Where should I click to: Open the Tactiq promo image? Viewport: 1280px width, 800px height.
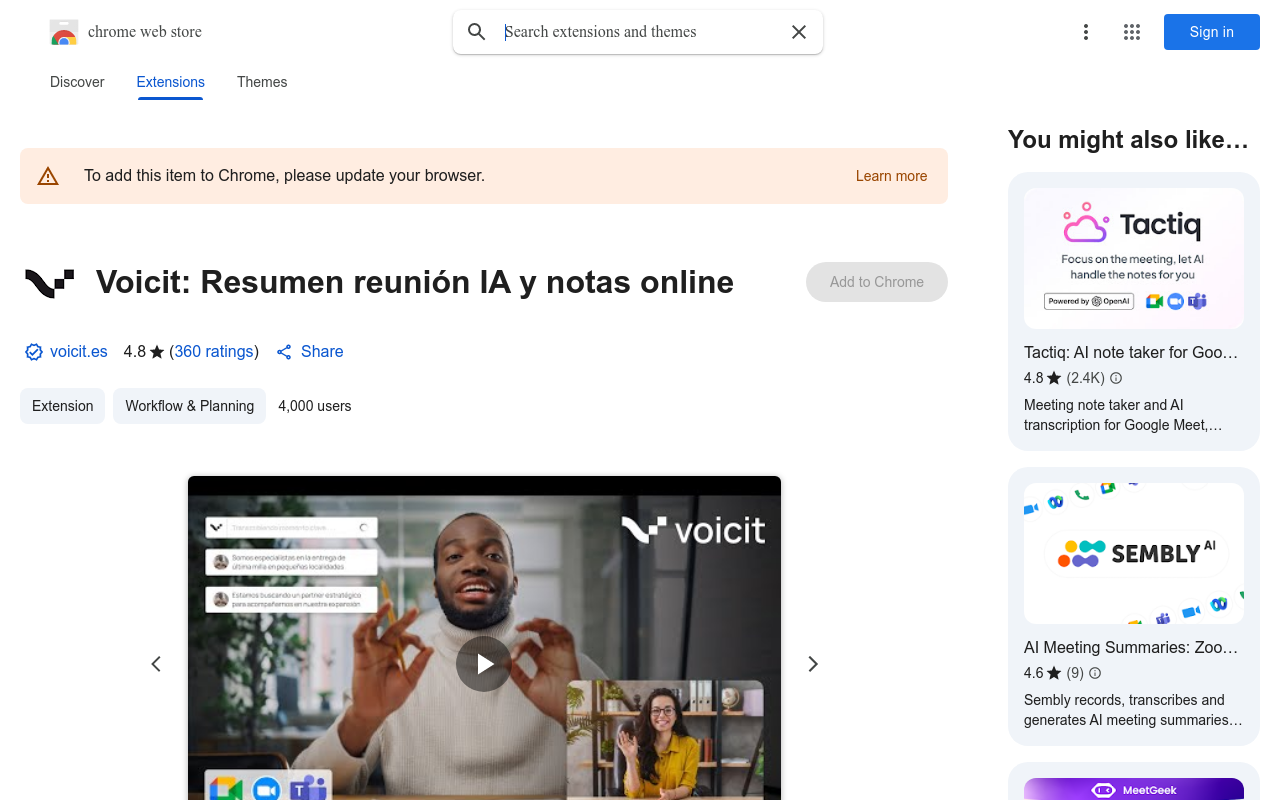coord(1134,259)
